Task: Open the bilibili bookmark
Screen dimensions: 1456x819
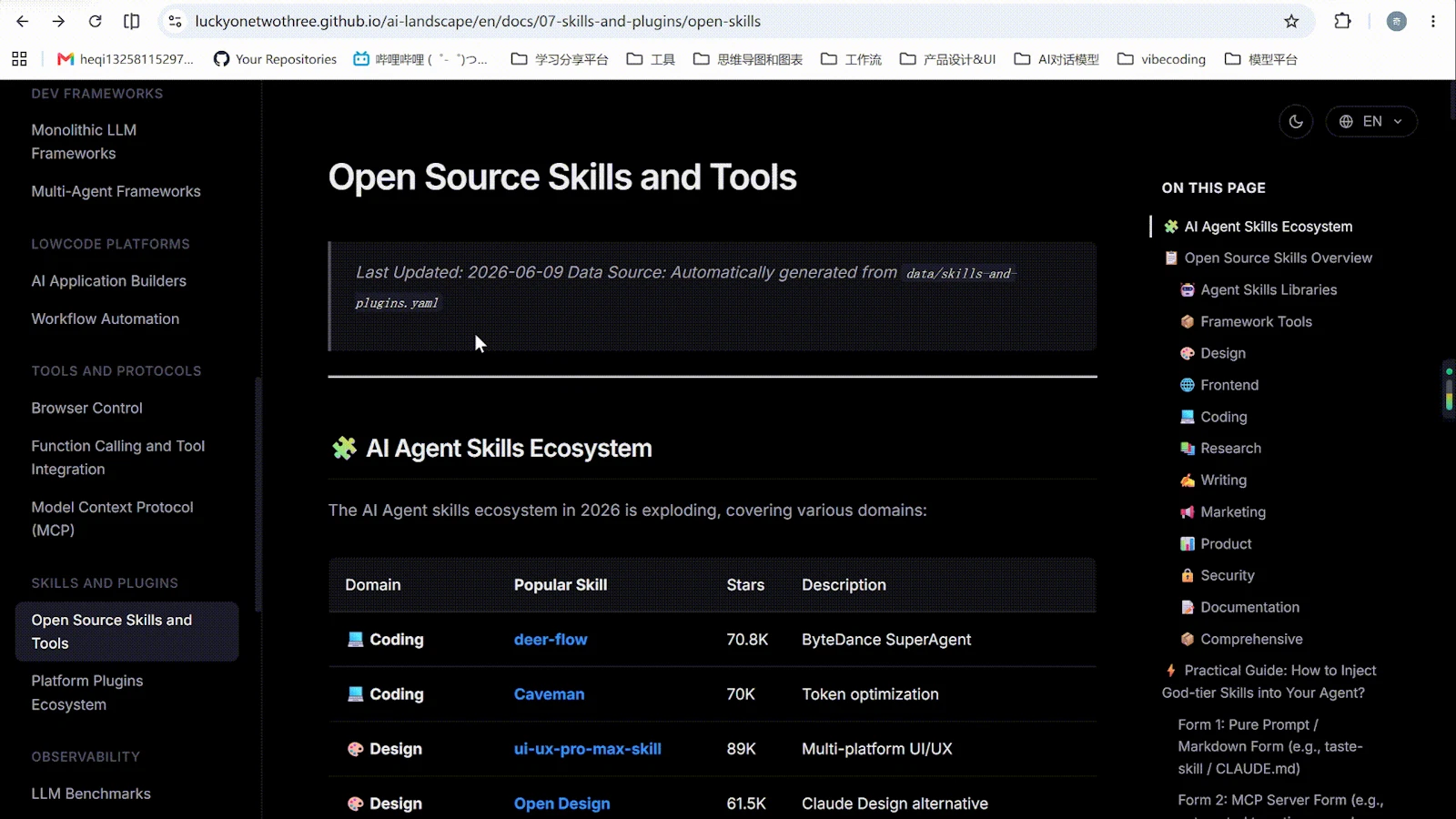Action: pyautogui.click(x=420, y=59)
